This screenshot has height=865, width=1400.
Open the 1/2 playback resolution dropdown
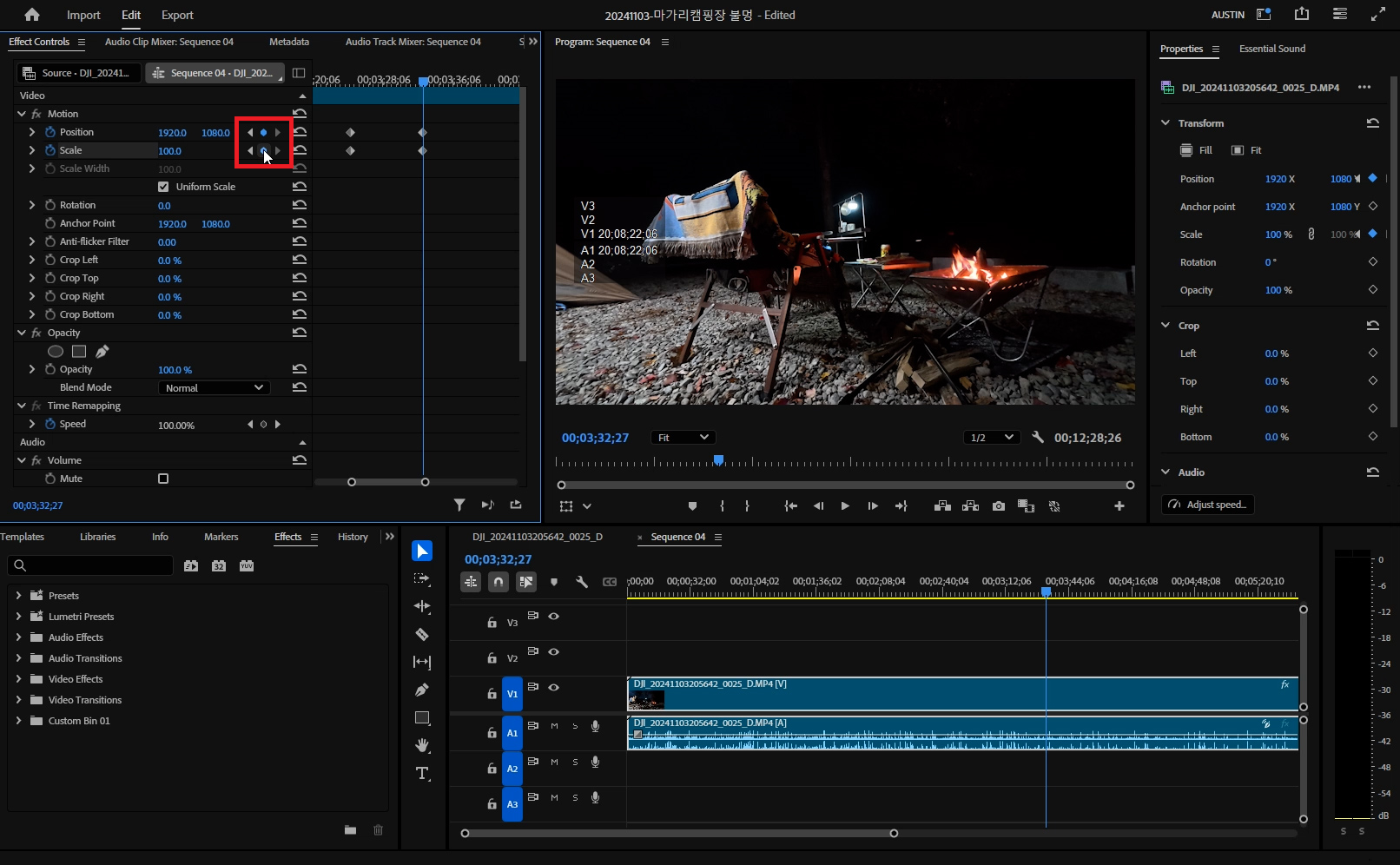click(x=991, y=437)
